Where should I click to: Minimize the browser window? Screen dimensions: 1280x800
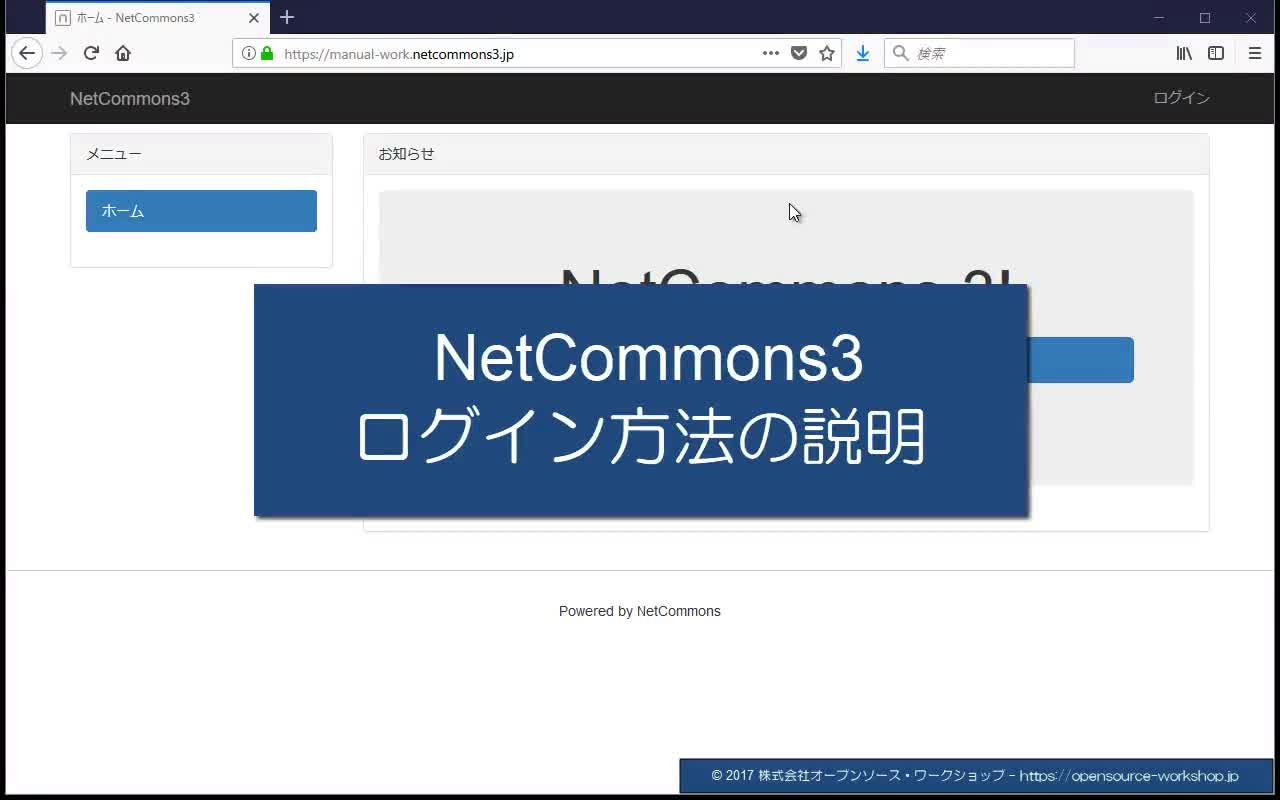click(1159, 18)
